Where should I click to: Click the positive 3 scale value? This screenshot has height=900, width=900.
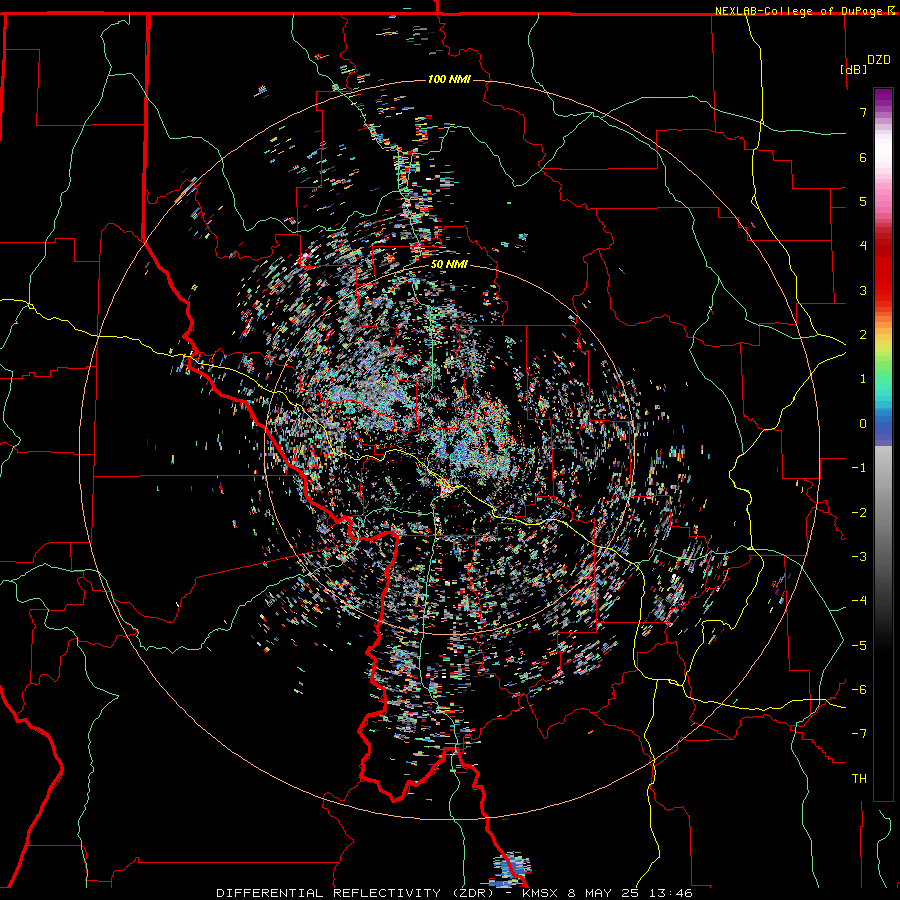coord(863,290)
